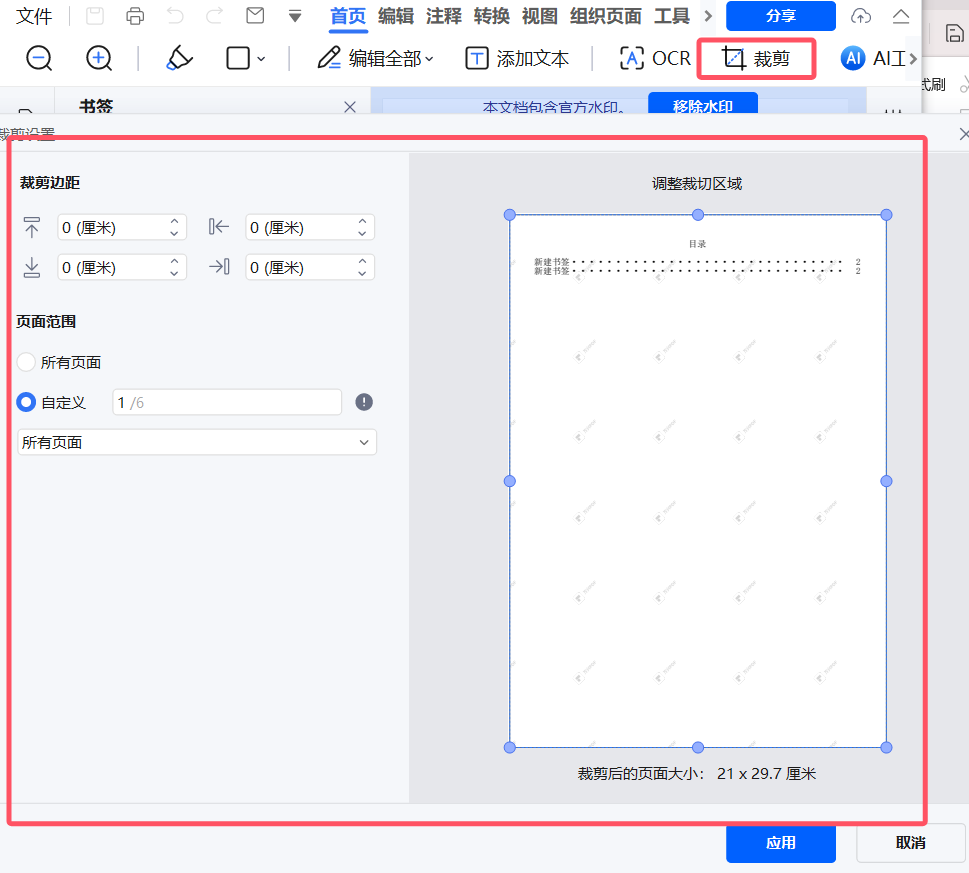Select the 自定义 page range option
The width and height of the screenshot is (969, 873).
tap(25, 402)
